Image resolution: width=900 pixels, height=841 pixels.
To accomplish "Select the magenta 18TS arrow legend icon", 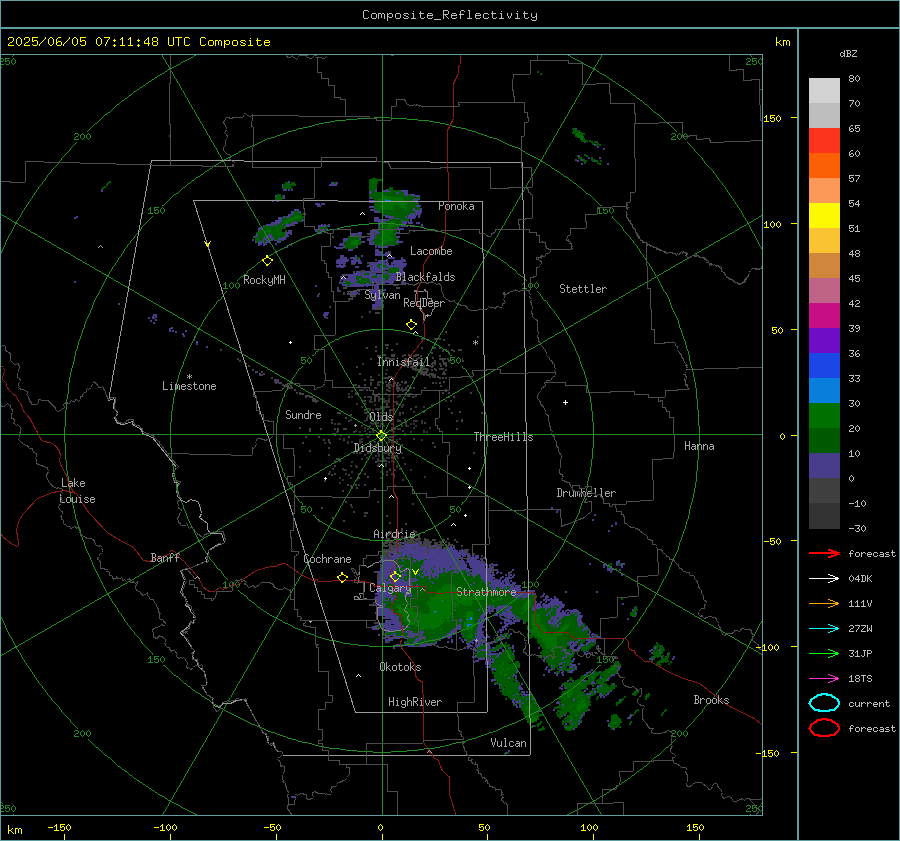I will click(x=824, y=679).
